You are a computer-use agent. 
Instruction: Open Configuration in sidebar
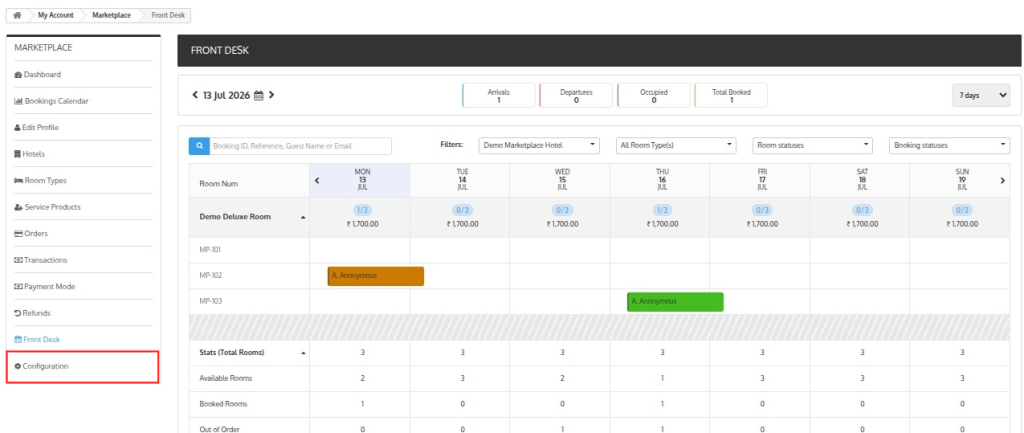(x=41, y=366)
